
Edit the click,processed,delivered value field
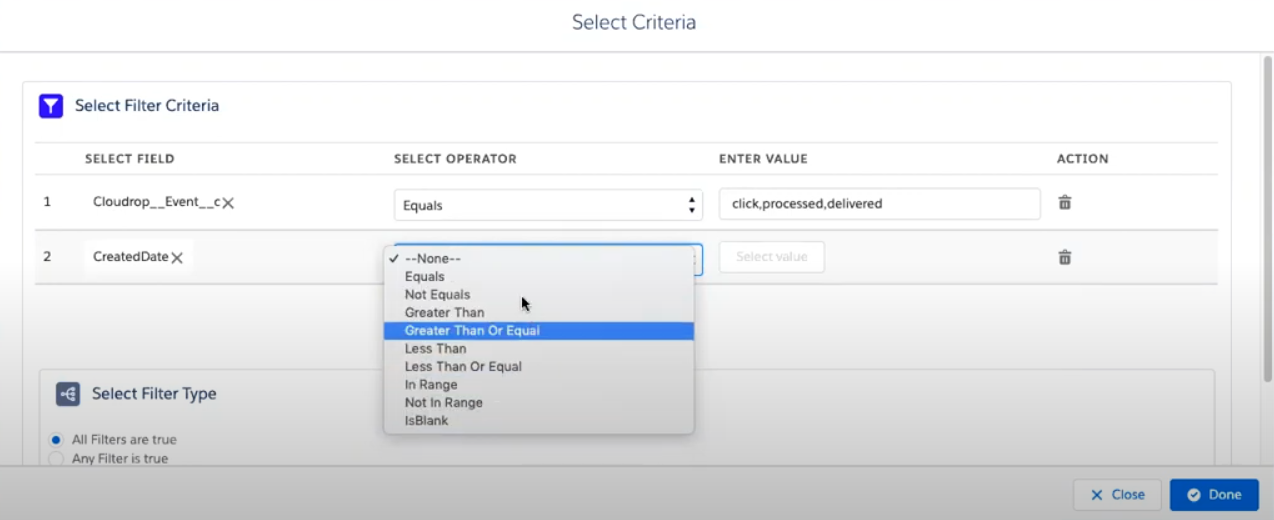pos(879,204)
